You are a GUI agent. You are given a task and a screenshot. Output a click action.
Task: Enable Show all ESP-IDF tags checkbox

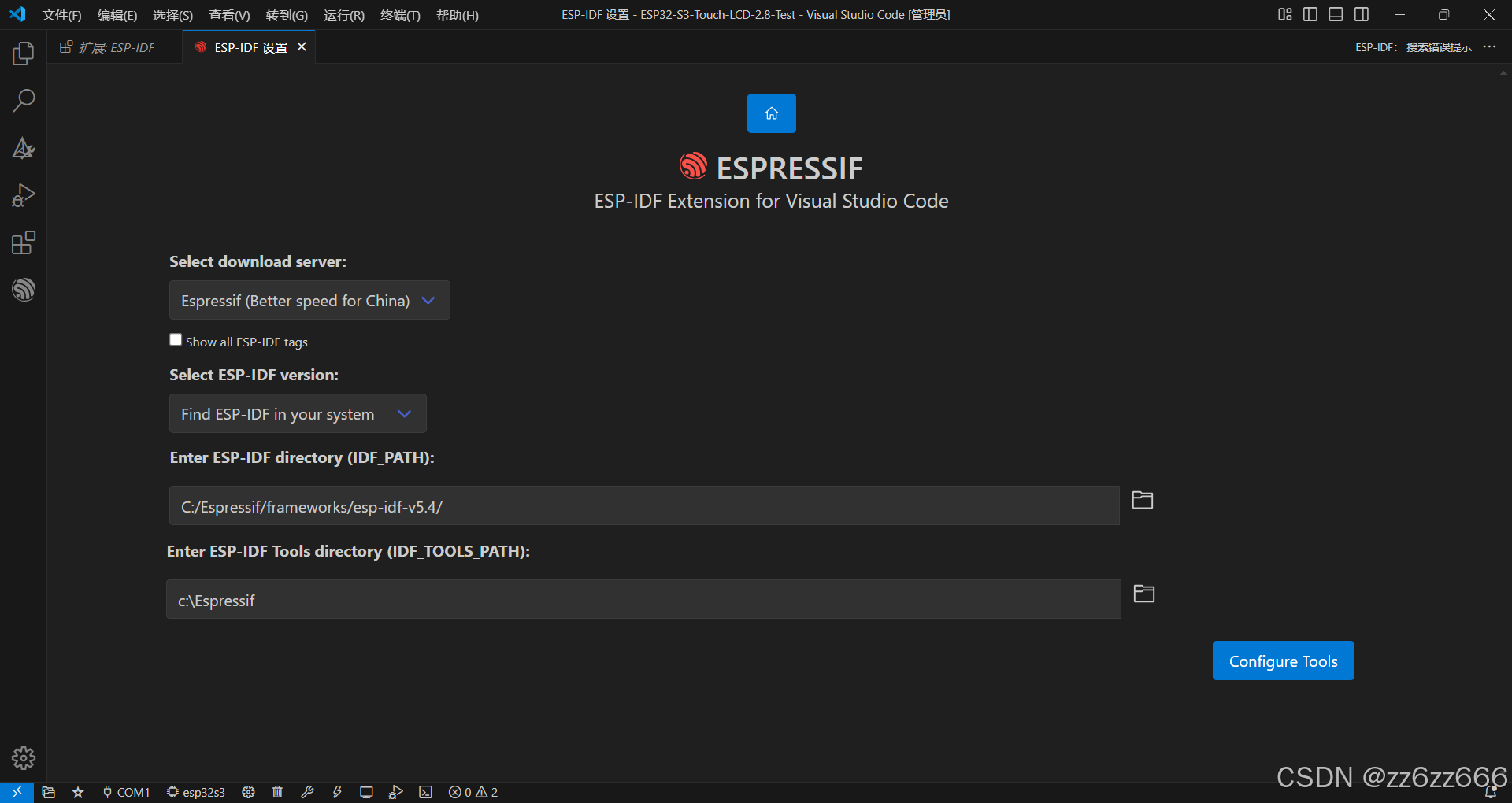click(176, 339)
